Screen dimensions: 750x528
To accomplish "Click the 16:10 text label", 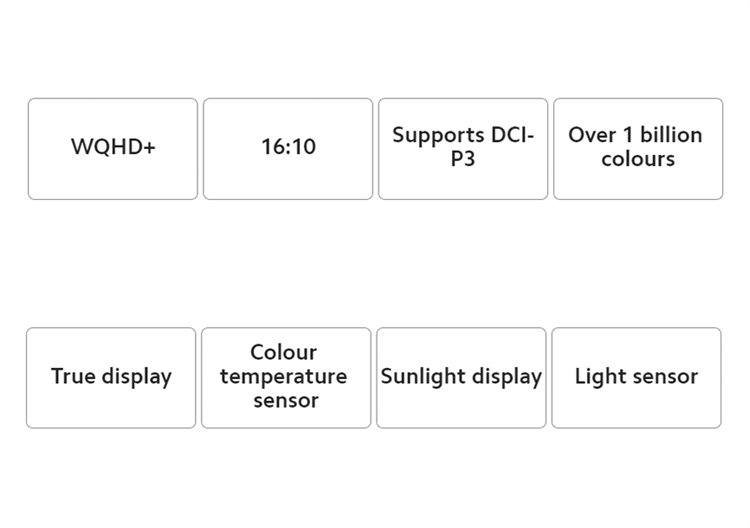I will pos(288,146).
